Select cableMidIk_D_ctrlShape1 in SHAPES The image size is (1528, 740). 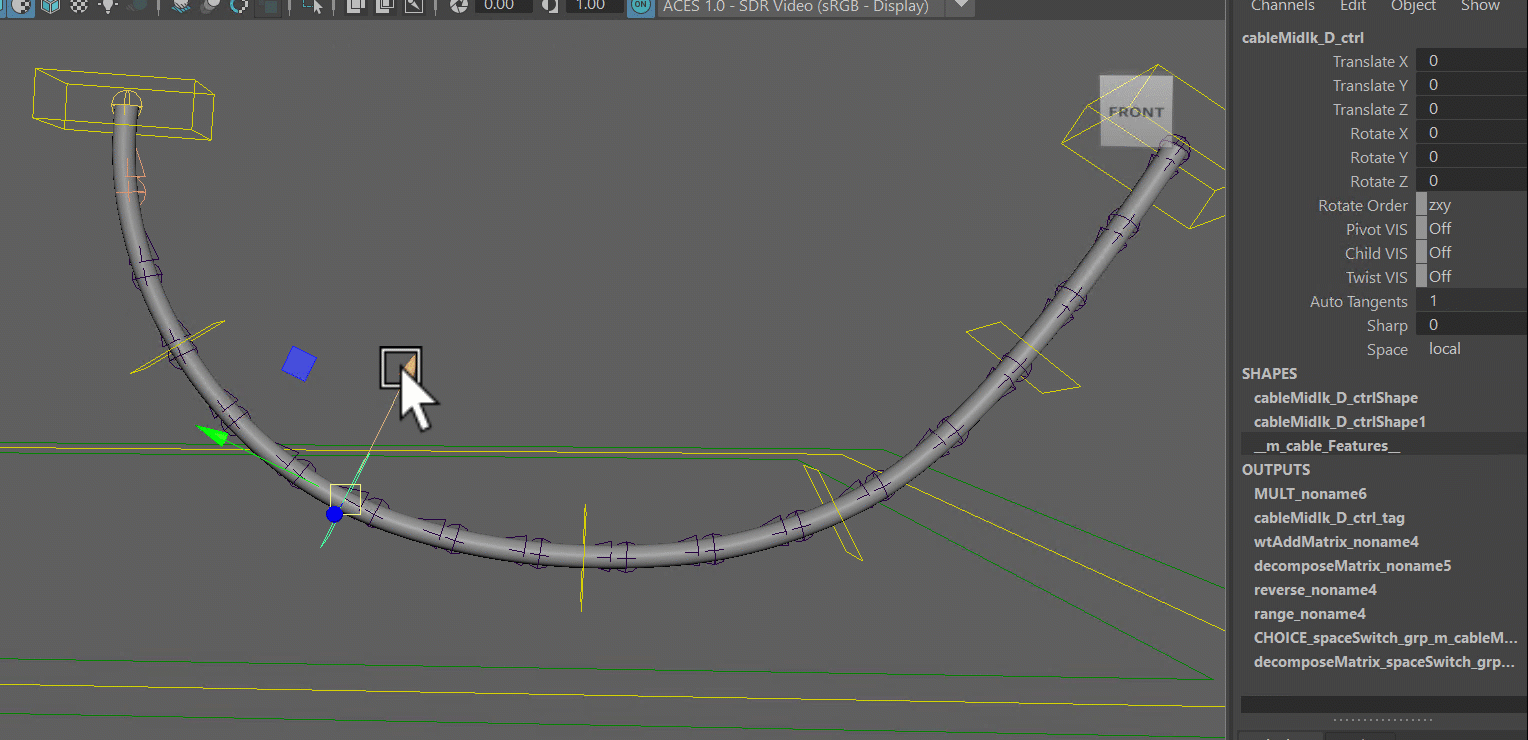[1340, 422]
